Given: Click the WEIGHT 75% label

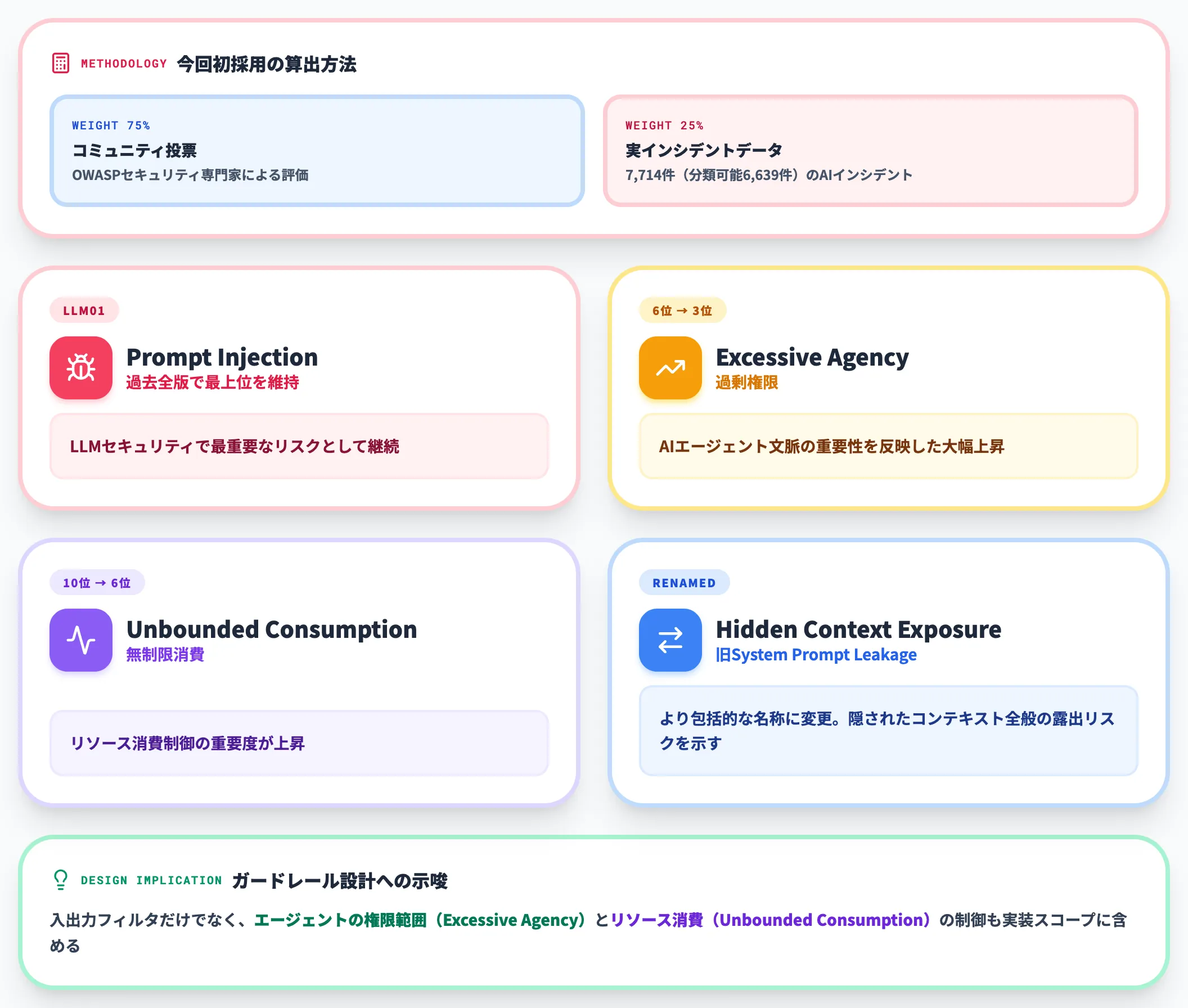Looking at the screenshot, I should click(x=111, y=125).
